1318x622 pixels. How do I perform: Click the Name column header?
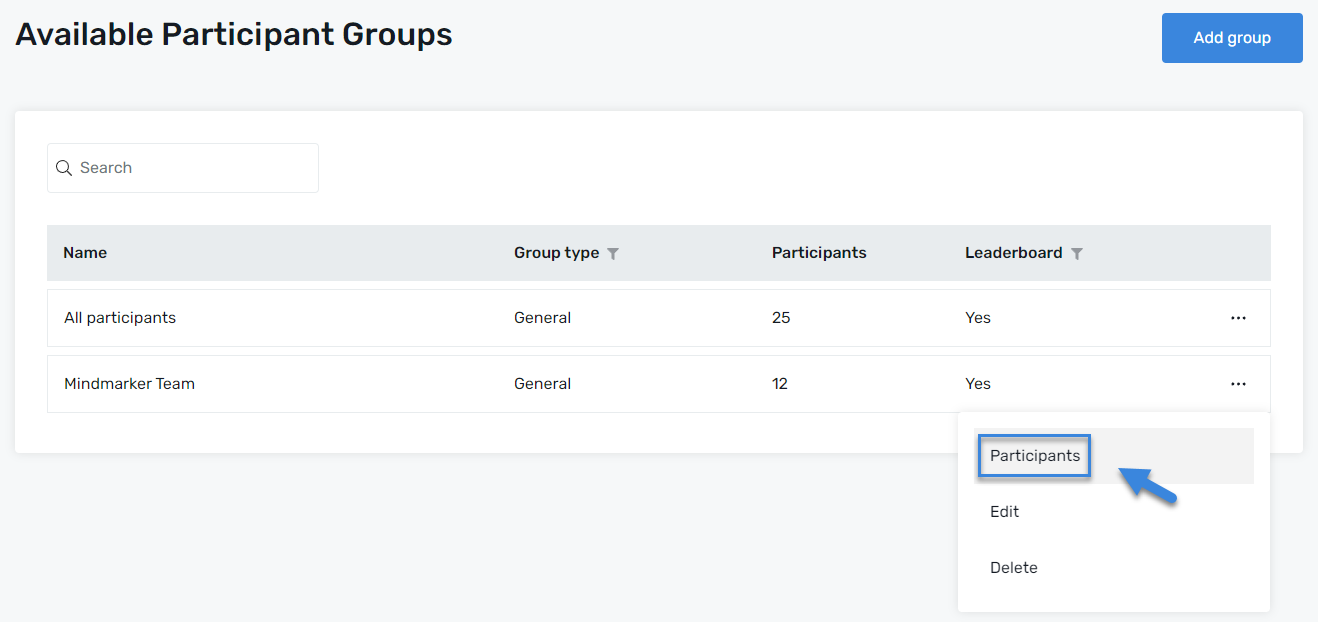pyautogui.click(x=85, y=253)
